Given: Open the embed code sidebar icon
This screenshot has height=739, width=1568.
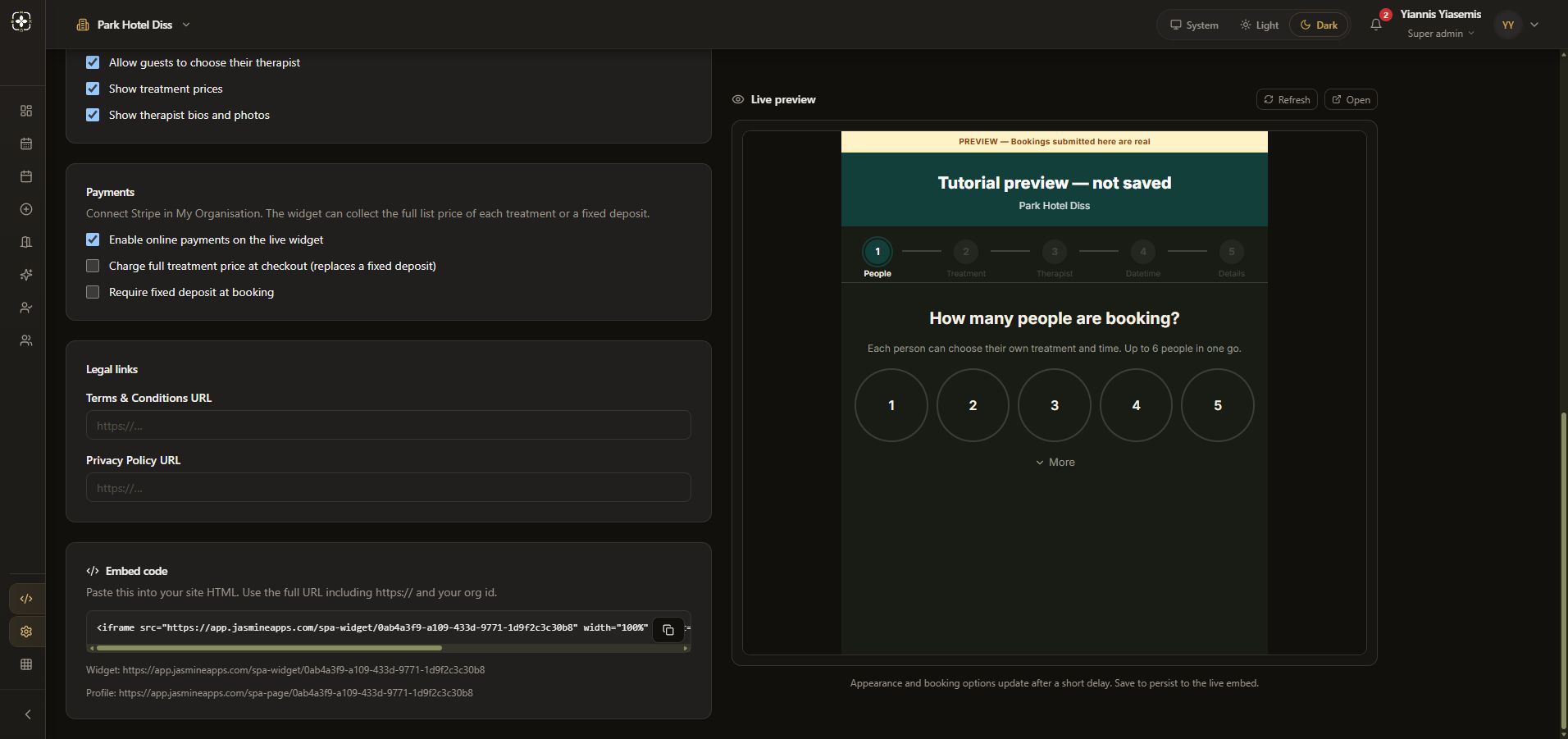Looking at the screenshot, I should click(x=26, y=599).
